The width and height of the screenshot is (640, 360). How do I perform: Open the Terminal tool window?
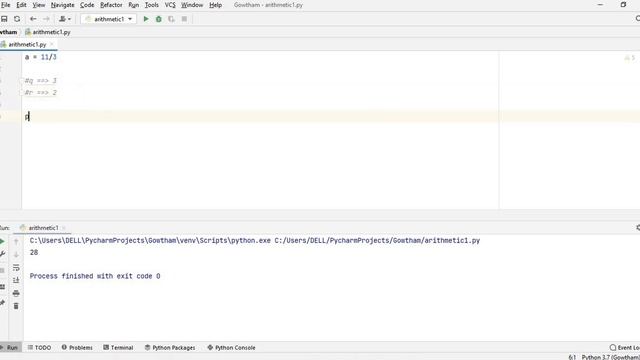[118, 347]
